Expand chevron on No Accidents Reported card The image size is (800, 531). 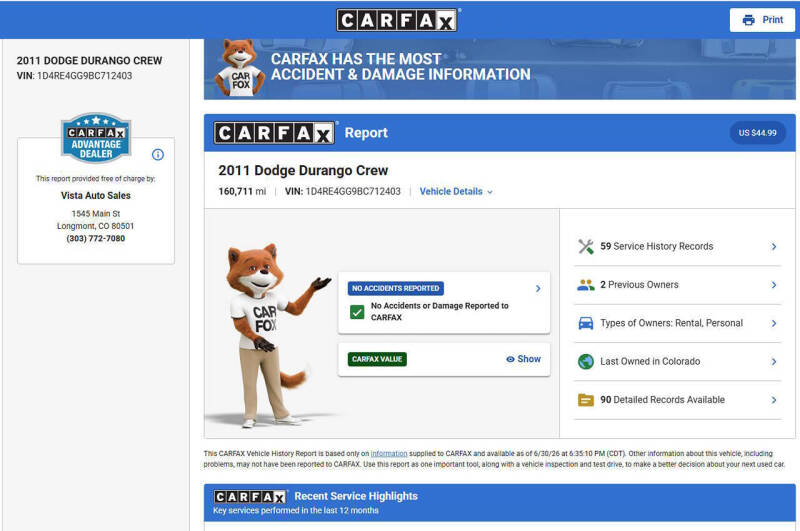538,289
